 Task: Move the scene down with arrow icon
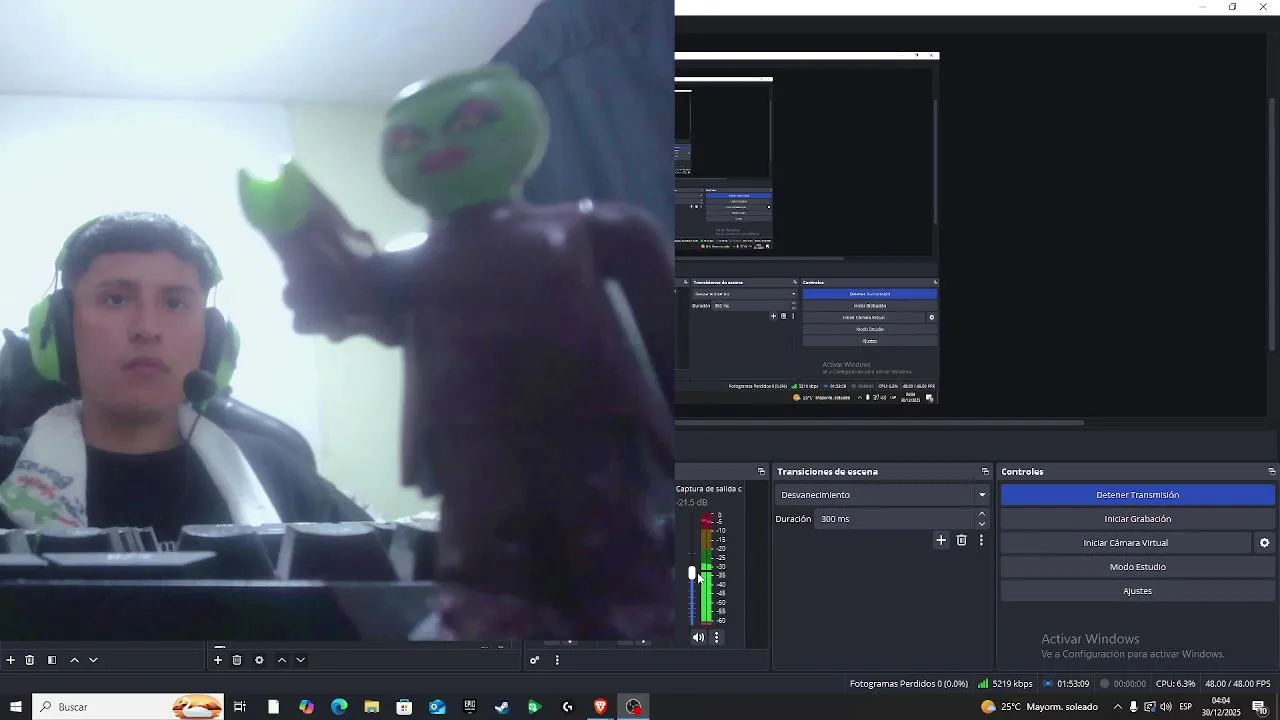point(93,660)
